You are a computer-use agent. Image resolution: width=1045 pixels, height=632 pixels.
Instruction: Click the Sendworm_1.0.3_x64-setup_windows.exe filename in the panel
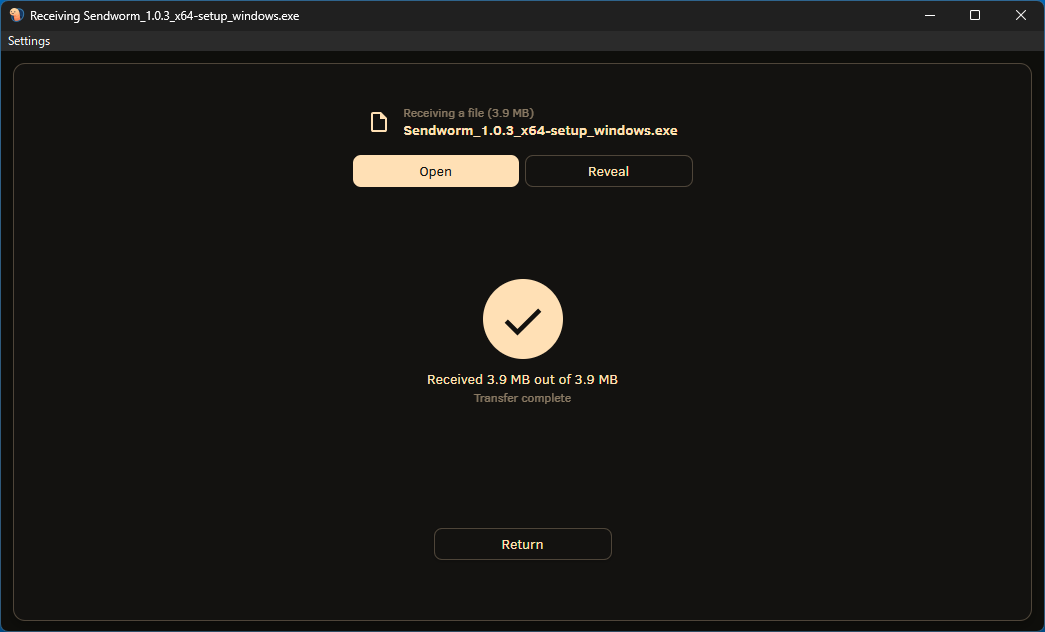click(x=540, y=130)
